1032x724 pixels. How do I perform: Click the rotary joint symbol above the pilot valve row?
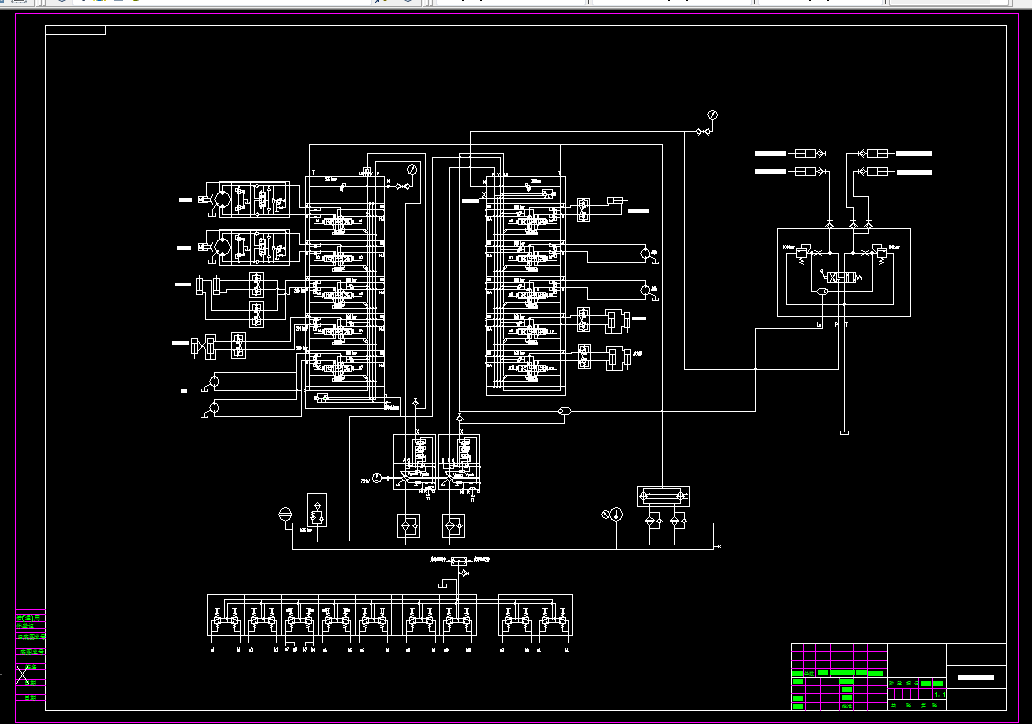(x=459, y=561)
